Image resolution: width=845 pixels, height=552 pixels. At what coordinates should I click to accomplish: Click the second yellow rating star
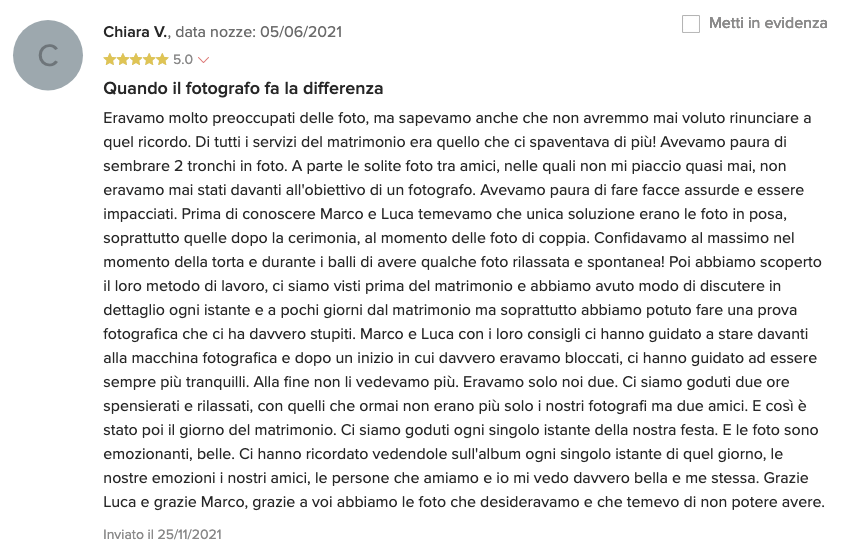(x=123, y=59)
